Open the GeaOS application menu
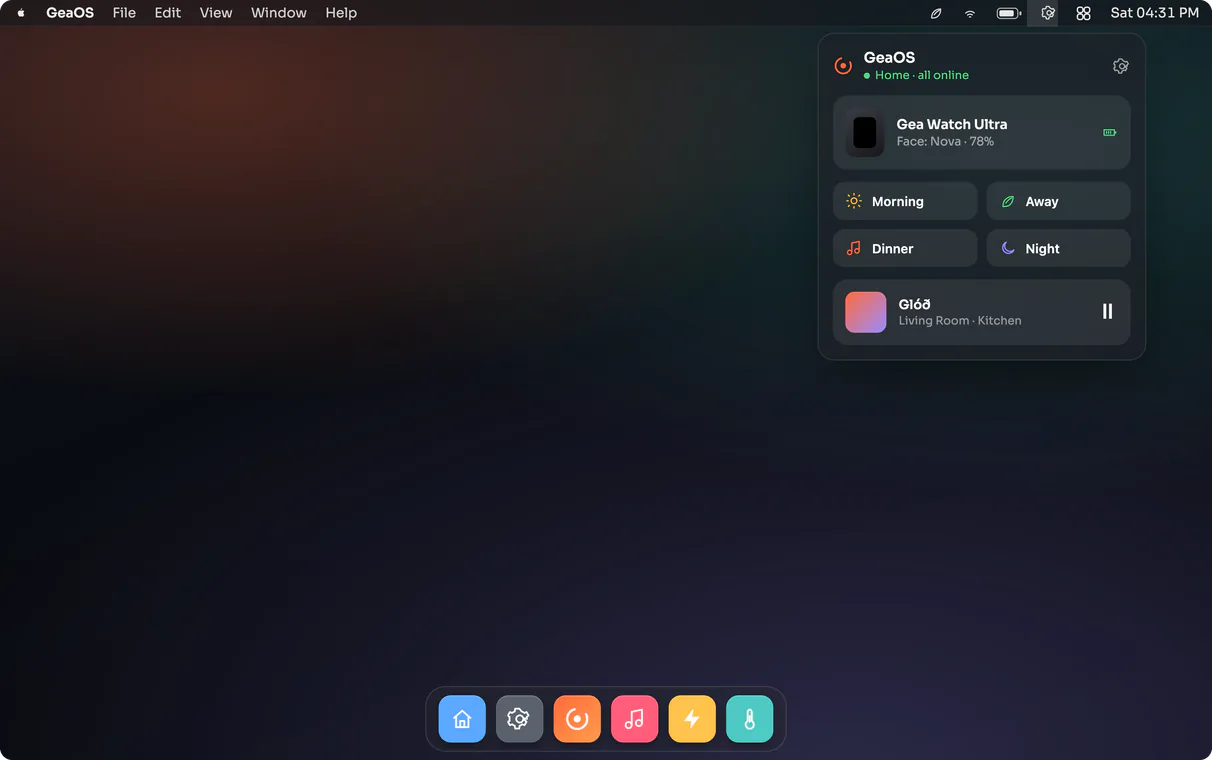1212x760 pixels. (70, 13)
